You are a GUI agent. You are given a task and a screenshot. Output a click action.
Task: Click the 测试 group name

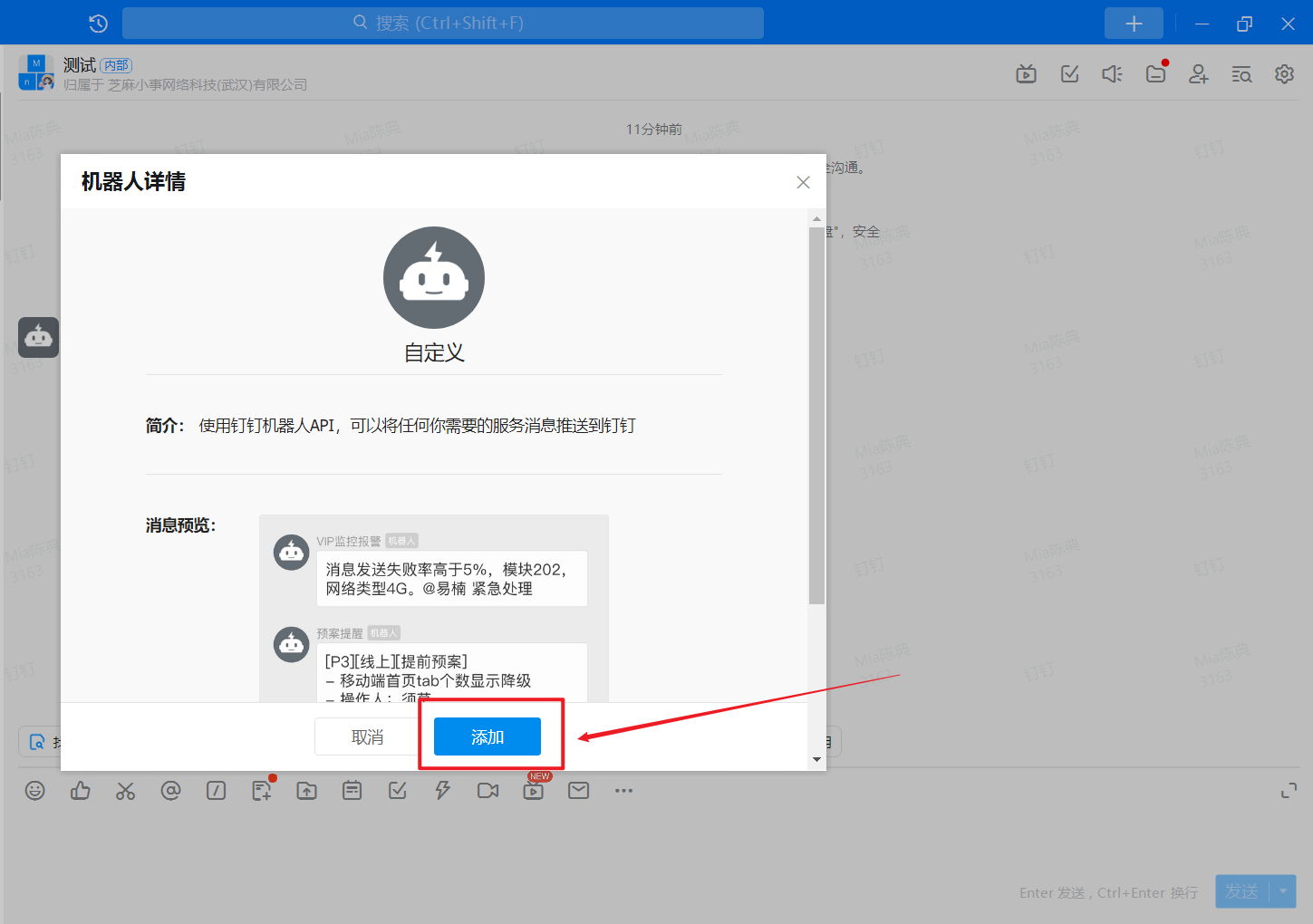(80, 65)
